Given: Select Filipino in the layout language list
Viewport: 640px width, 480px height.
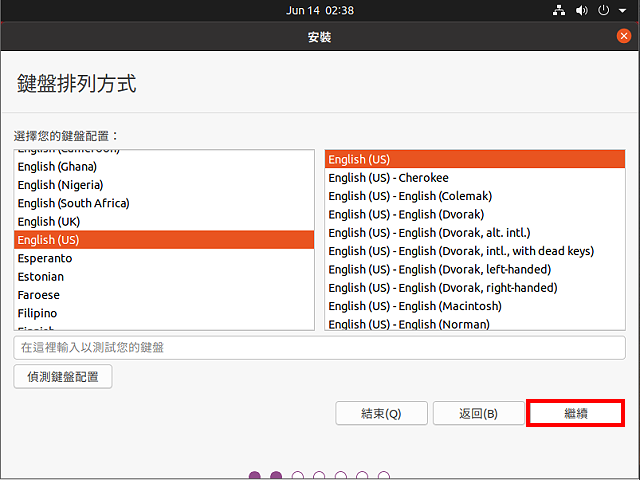Looking at the screenshot, I should tap(38, 313).
